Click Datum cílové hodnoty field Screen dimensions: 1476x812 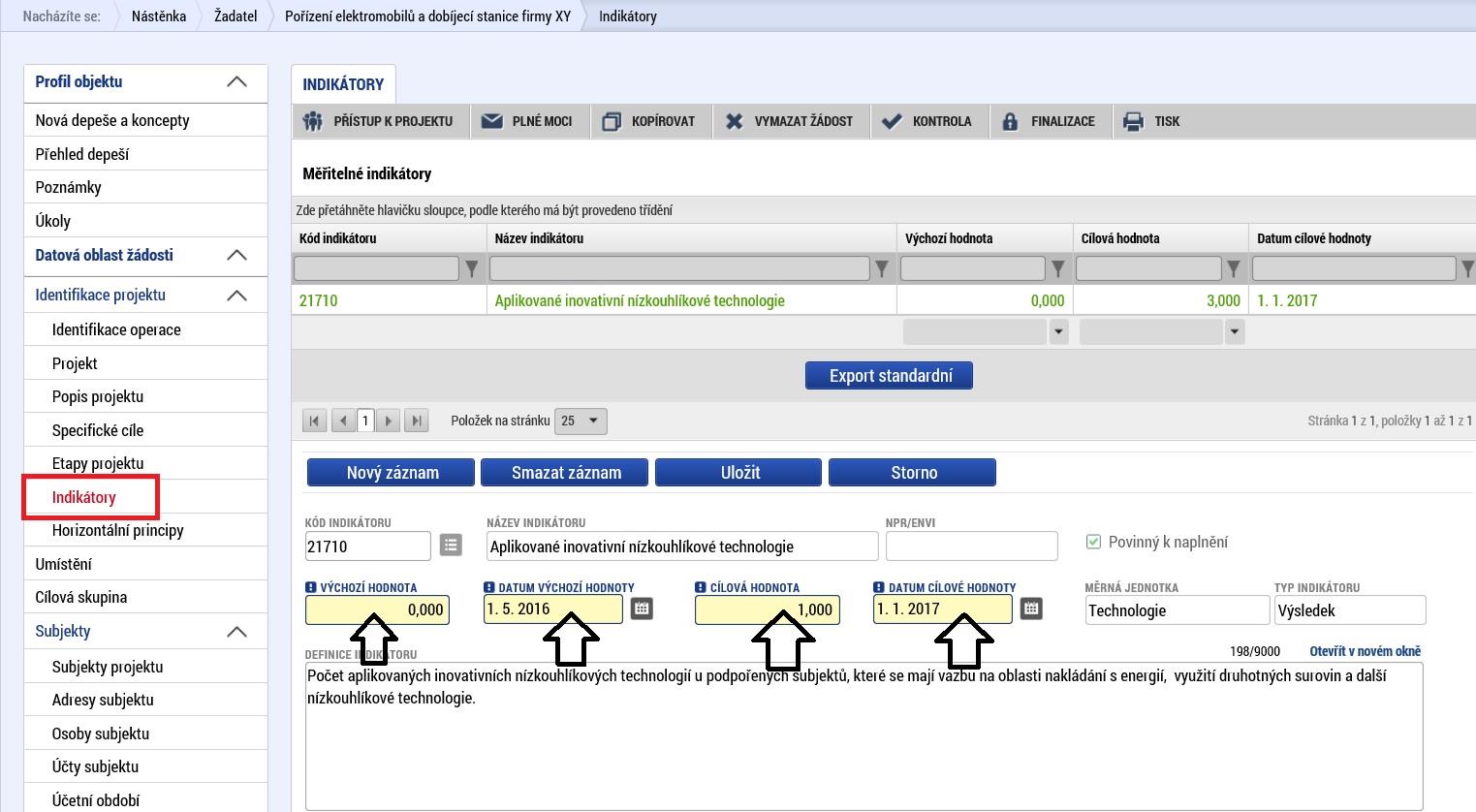click(943, 609)
